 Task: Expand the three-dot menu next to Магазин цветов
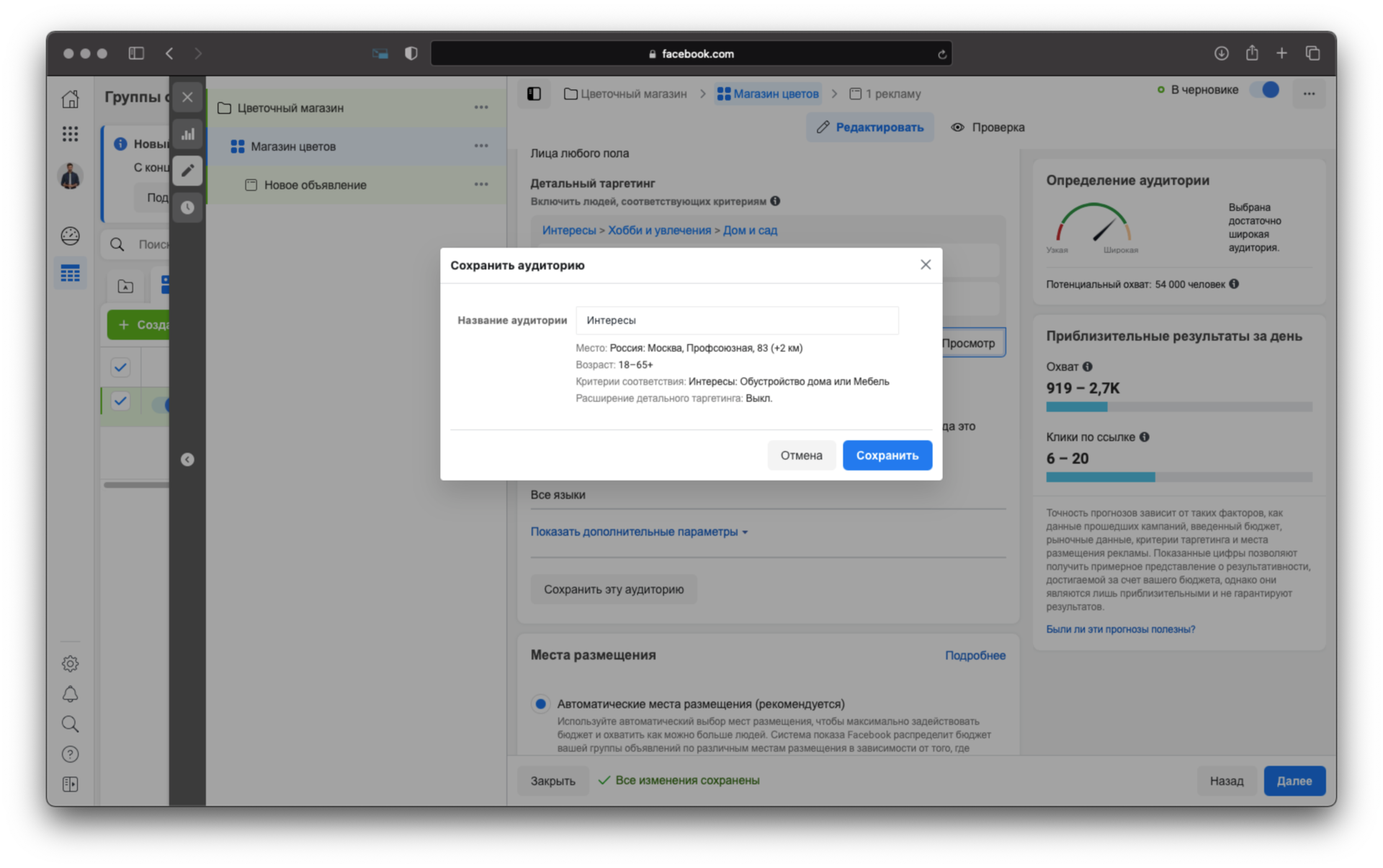pos(481,146)
